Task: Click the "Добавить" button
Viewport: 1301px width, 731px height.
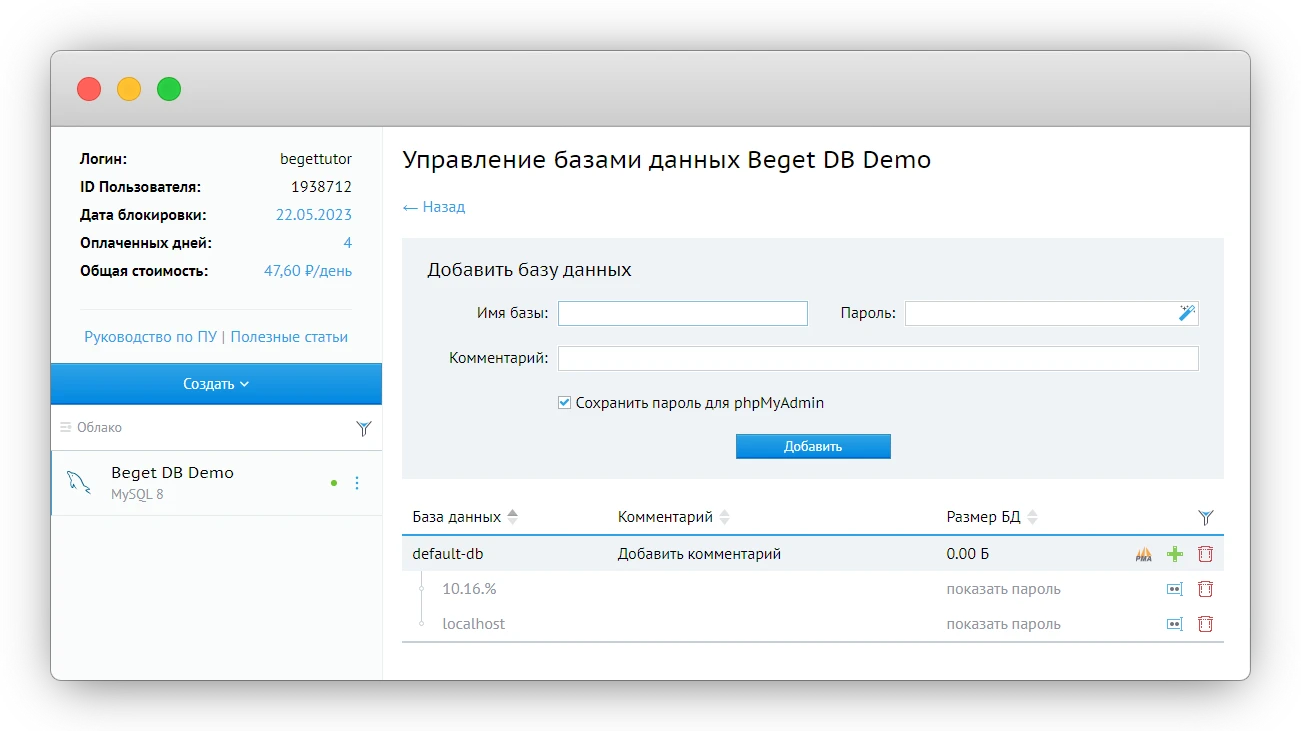Action: tap(812, 446)
